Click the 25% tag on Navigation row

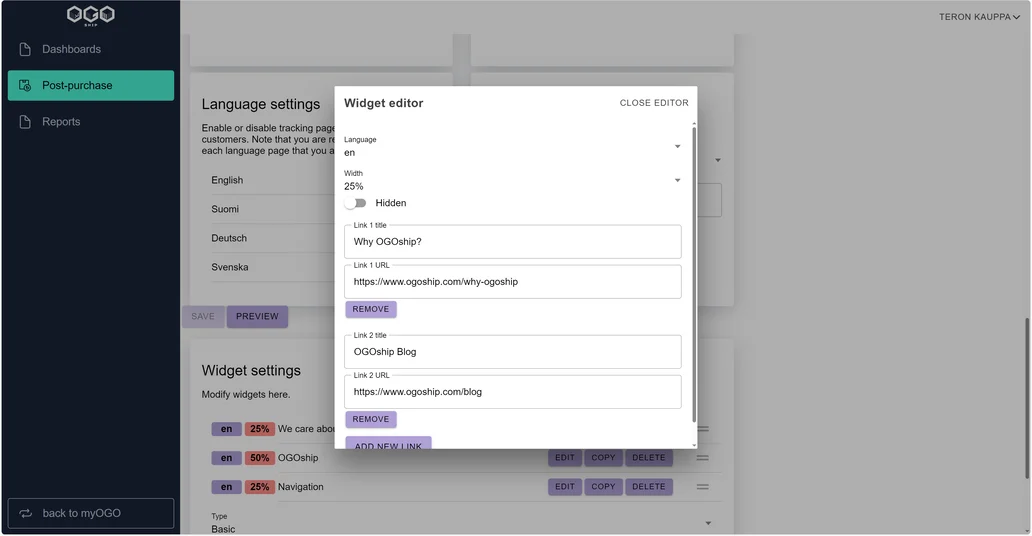[259, 487]
